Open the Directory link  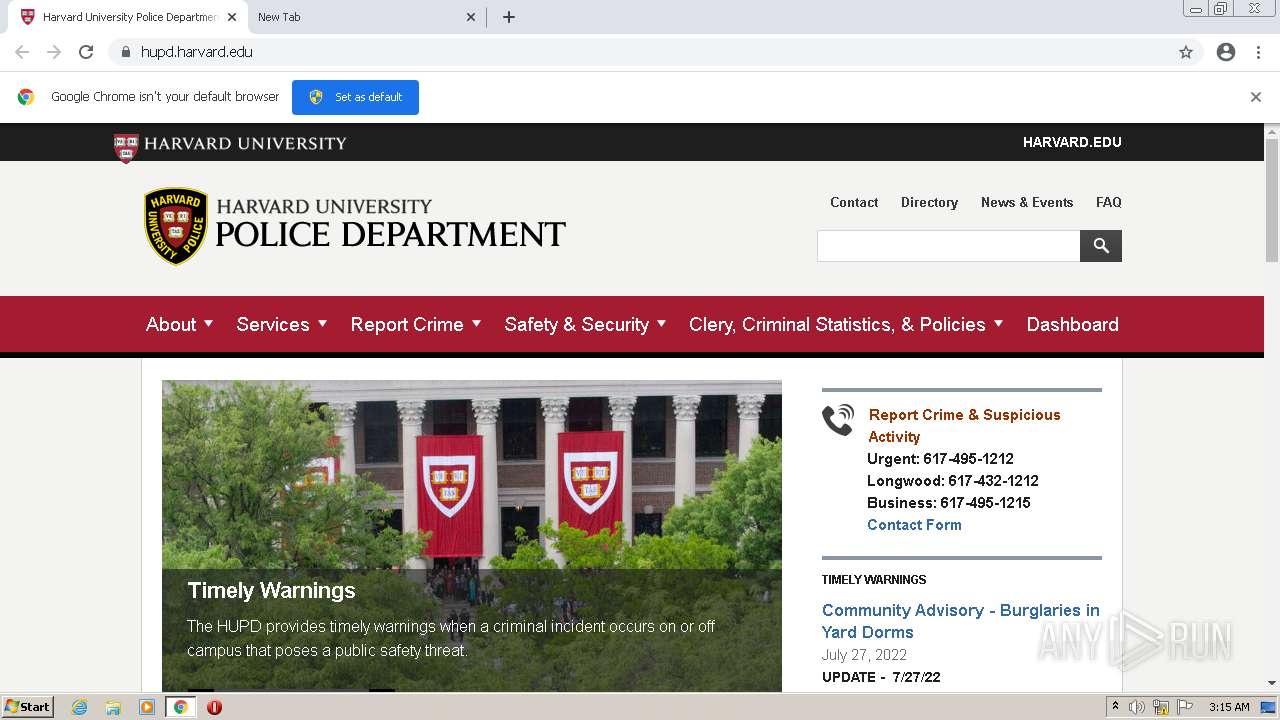[x=929, y=202]
